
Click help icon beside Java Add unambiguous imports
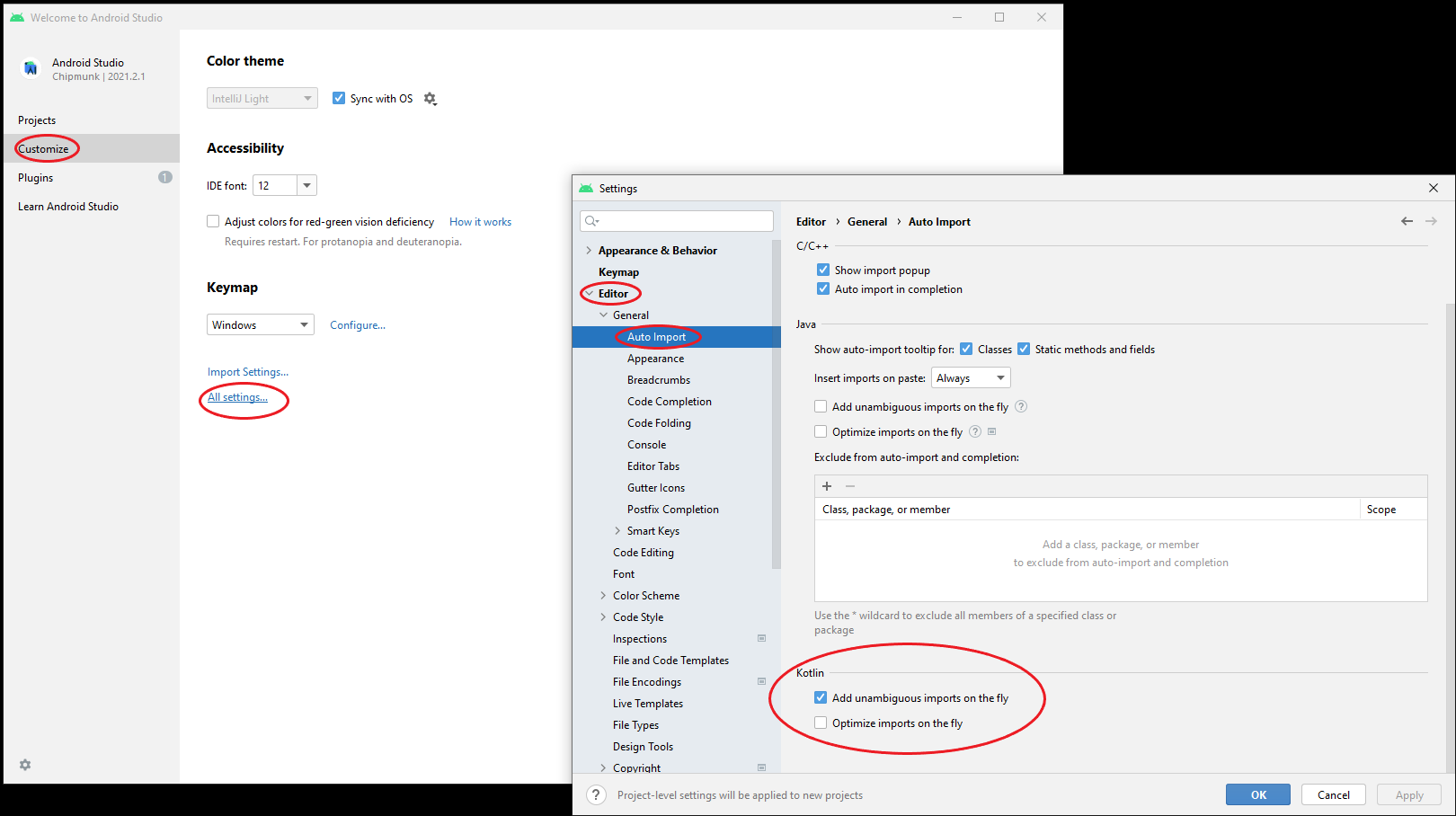click(x=1021, y=407)
